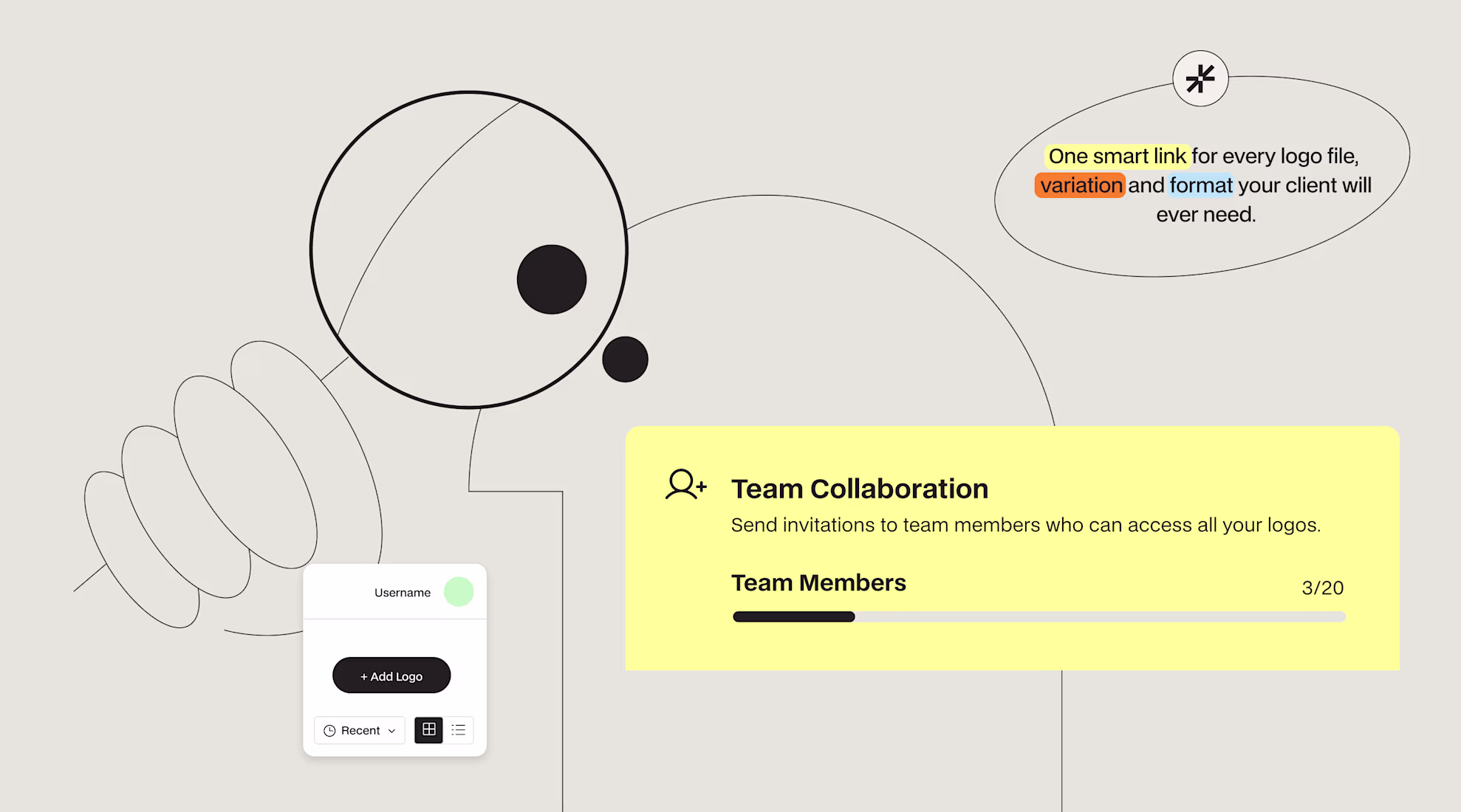Click the large black dot inside the magnifier

pyautogui.click(x=551, y=279)
